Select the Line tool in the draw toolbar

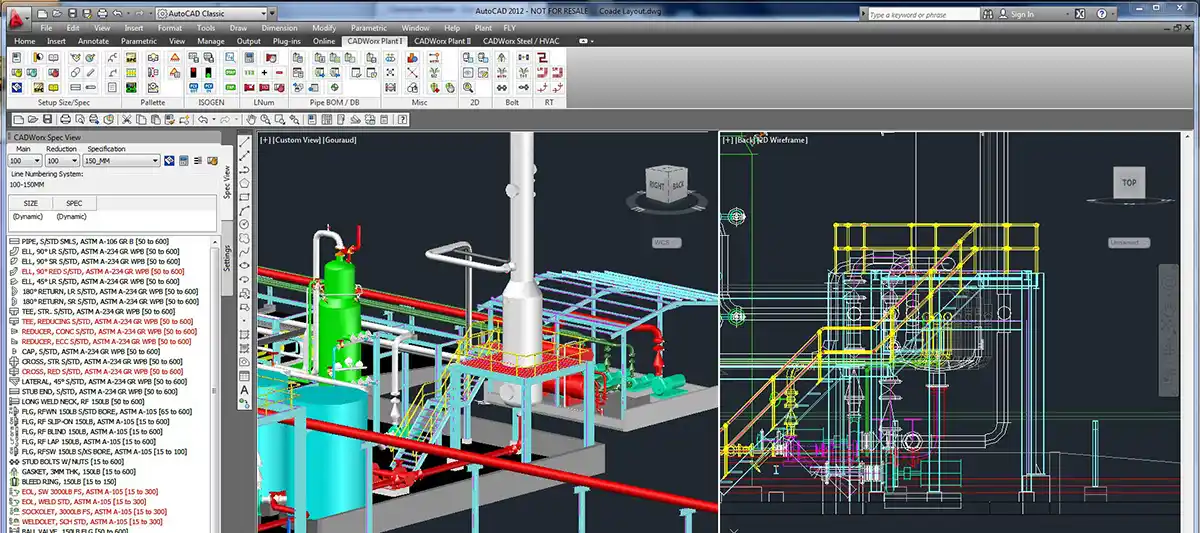click(x=245, y=143)
